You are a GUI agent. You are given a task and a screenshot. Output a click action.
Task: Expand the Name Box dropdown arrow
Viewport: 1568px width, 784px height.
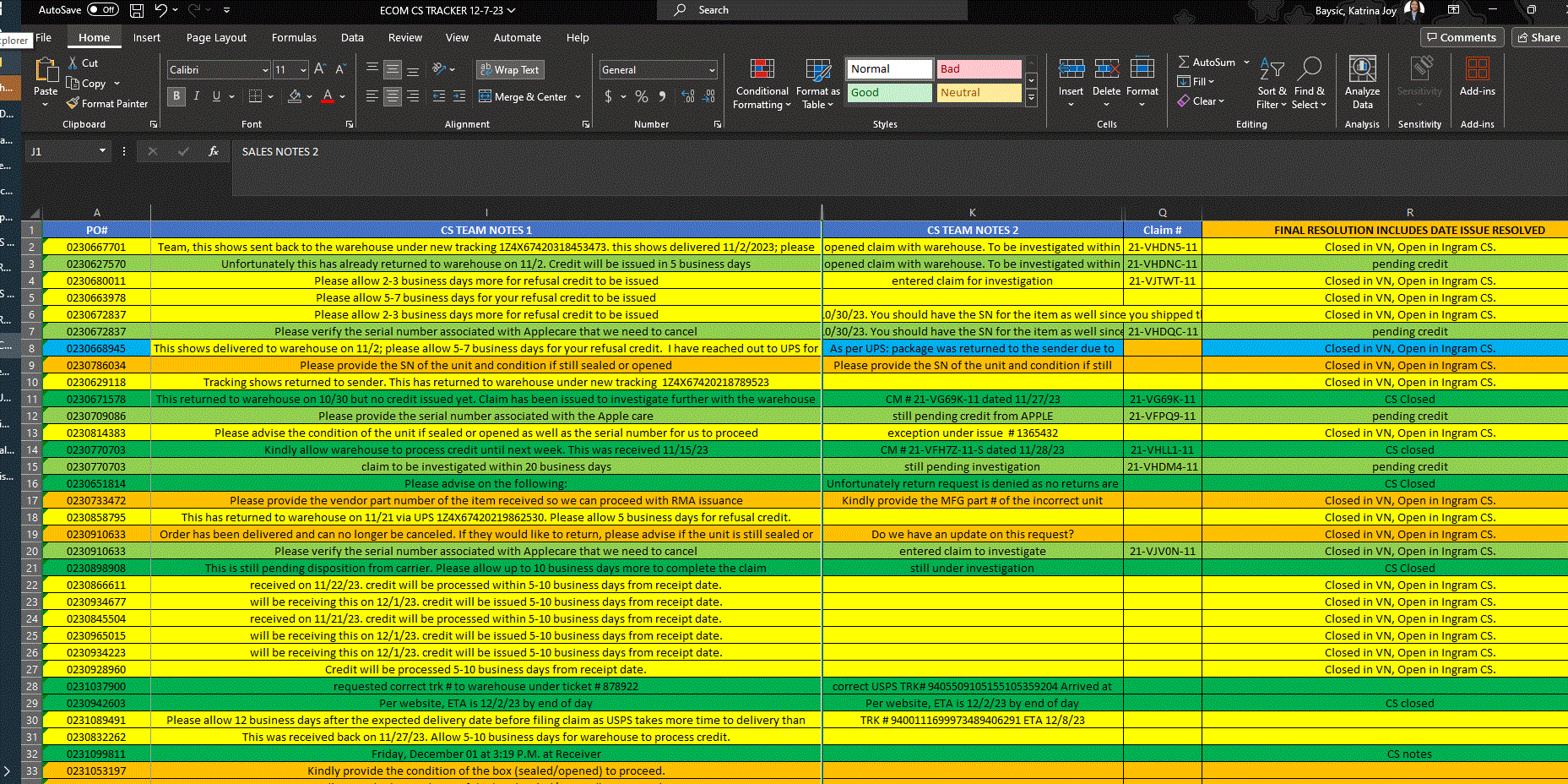(x=102, y=151)
